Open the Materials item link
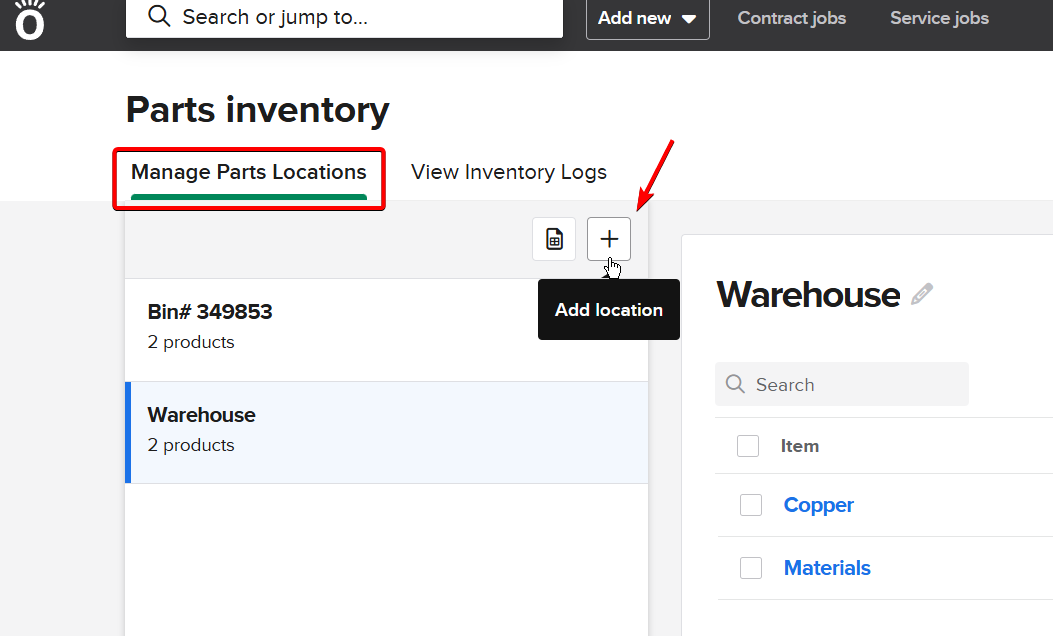The image size is (1053, 636). tap(827, 568)
